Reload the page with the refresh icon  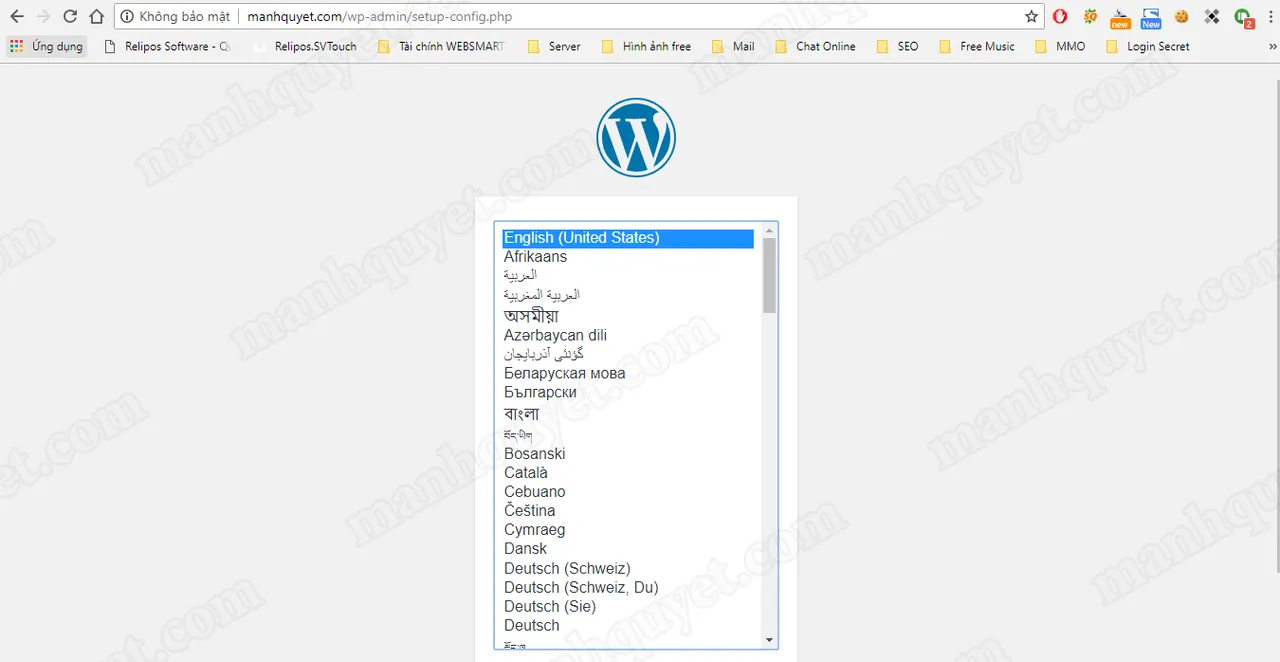pos(70,16)
